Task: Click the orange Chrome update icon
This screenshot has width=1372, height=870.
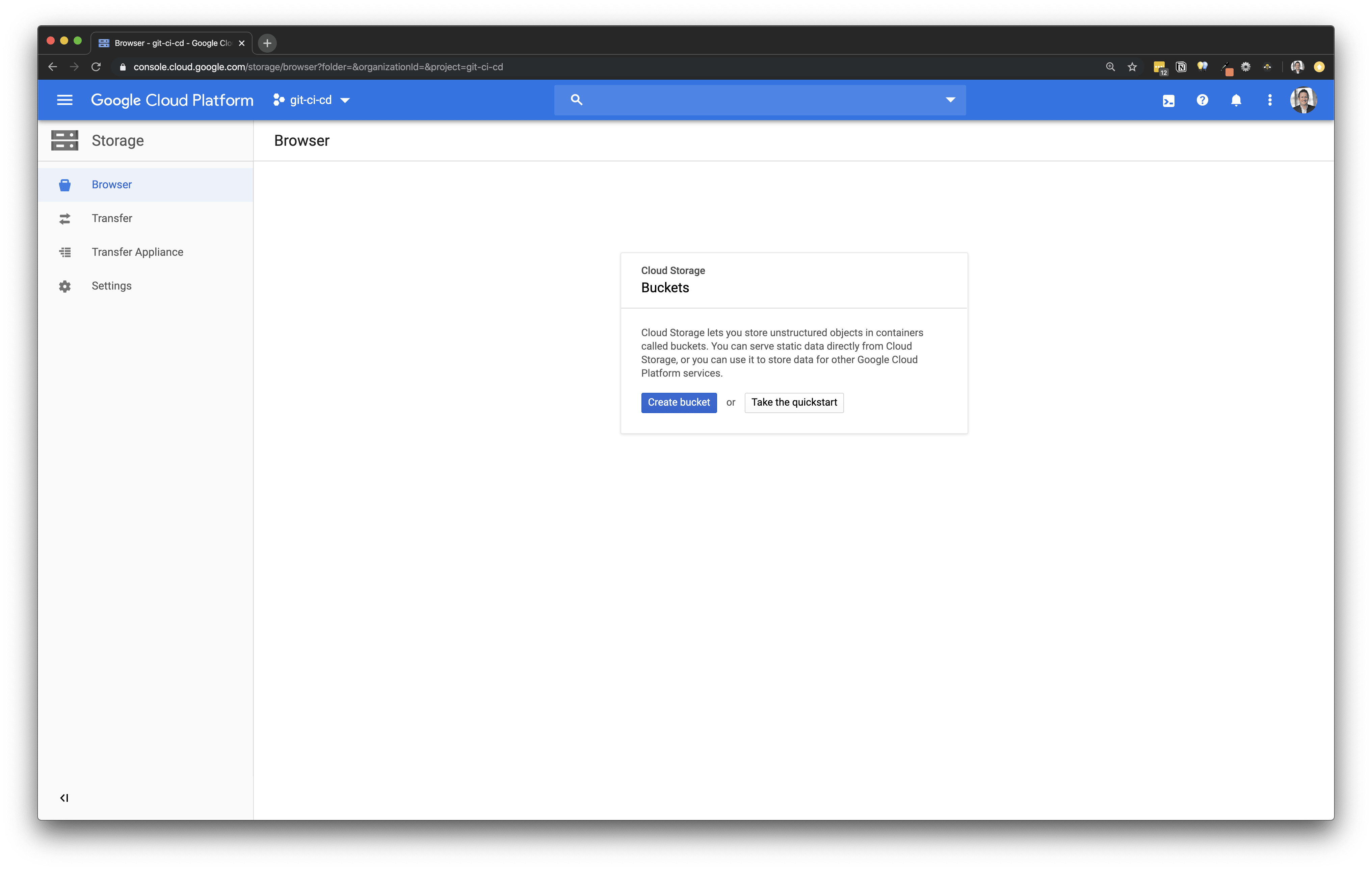Action: point(1319,66)
